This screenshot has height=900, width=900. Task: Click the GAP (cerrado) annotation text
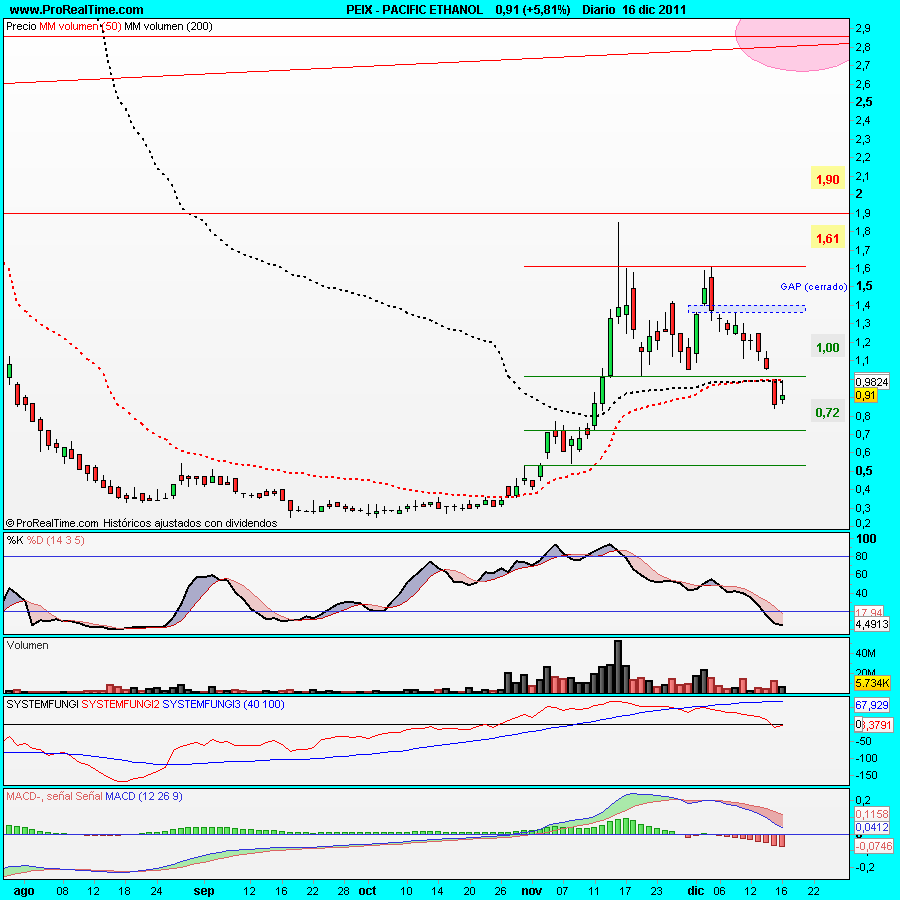click(x=813, y=286)
